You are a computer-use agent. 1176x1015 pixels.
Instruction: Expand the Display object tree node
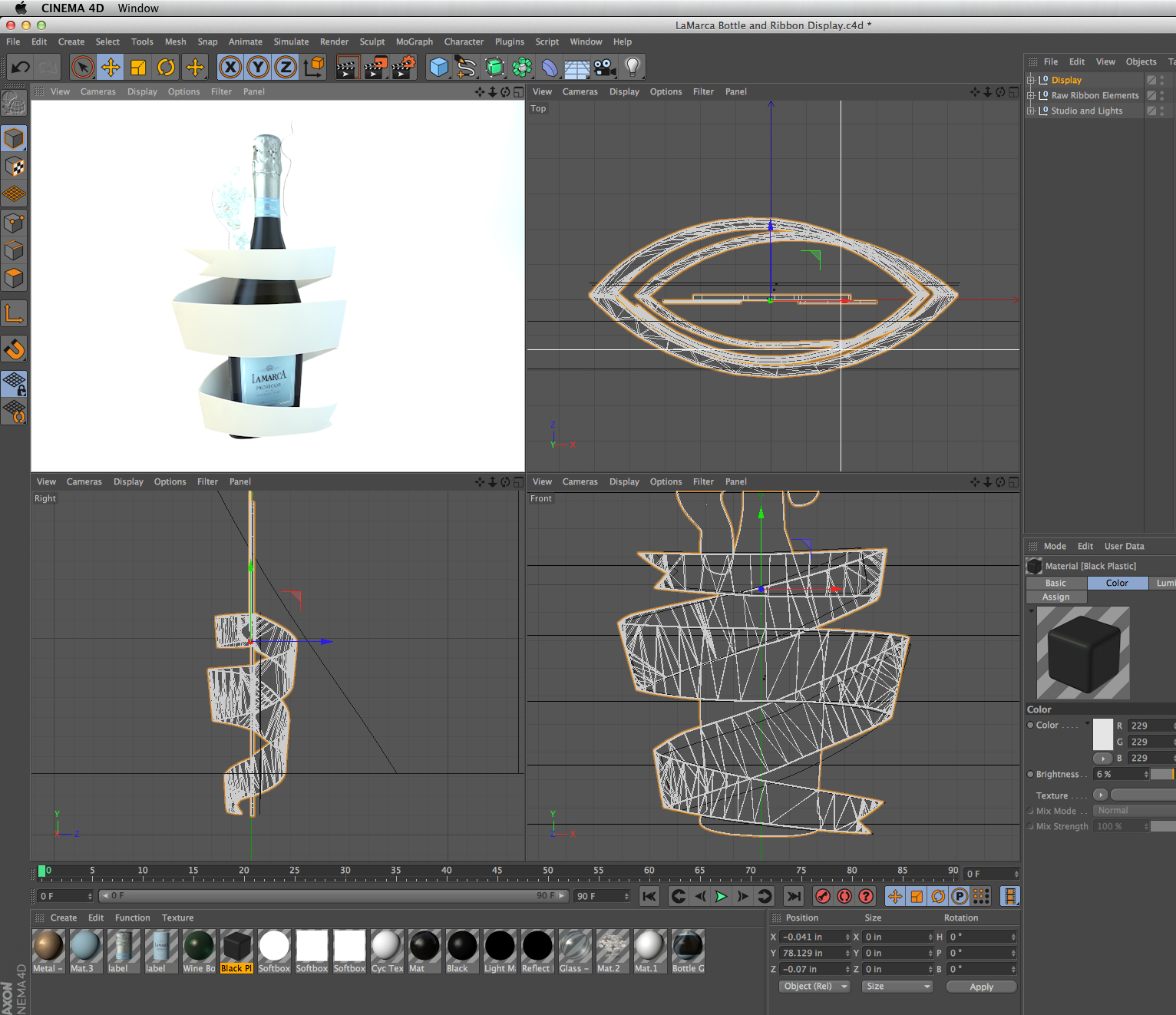(1030, 80)
